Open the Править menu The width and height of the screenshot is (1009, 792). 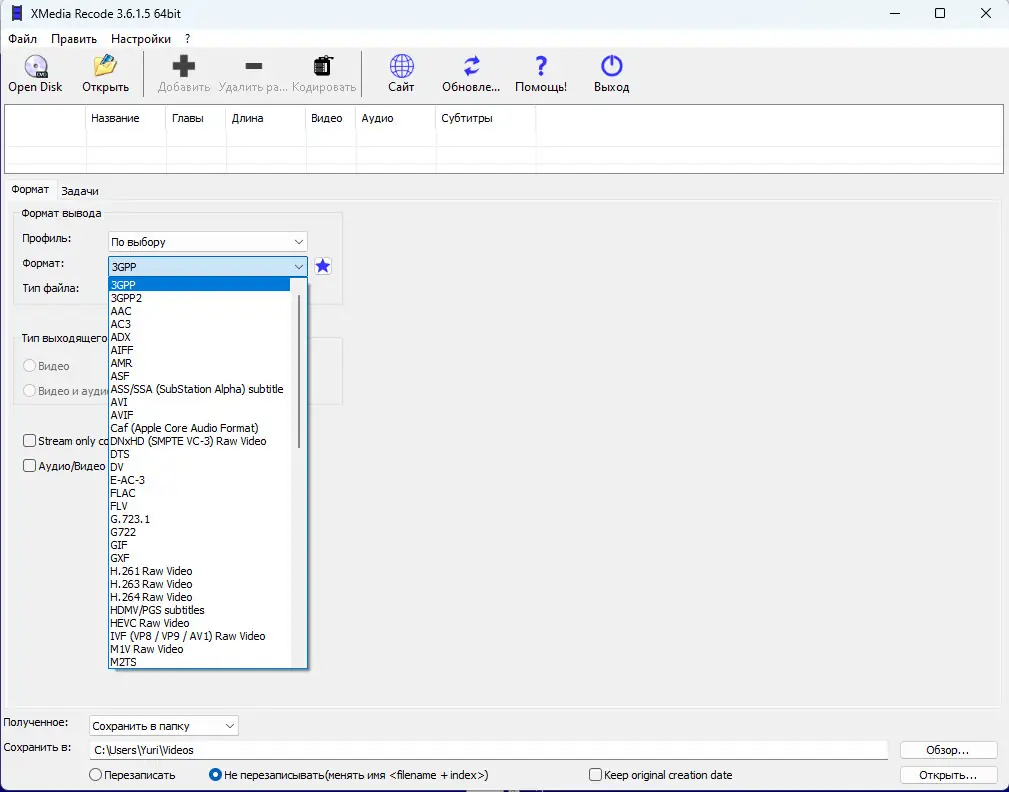pos(74,39)
